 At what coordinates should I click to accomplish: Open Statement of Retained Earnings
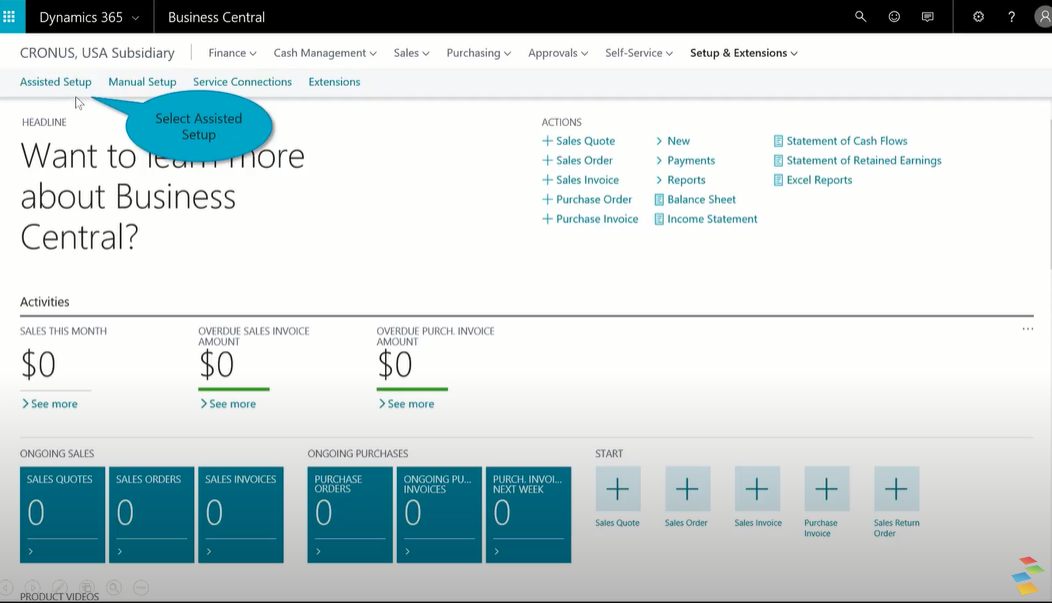tap(857, 160)
